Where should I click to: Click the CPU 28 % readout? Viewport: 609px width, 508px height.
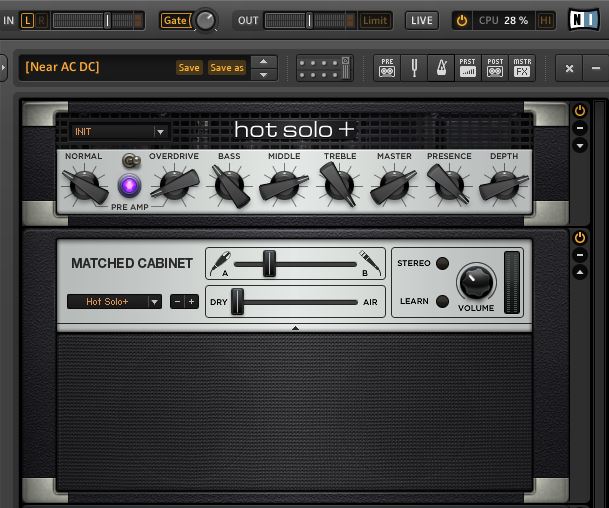click(x=503, y=21)
